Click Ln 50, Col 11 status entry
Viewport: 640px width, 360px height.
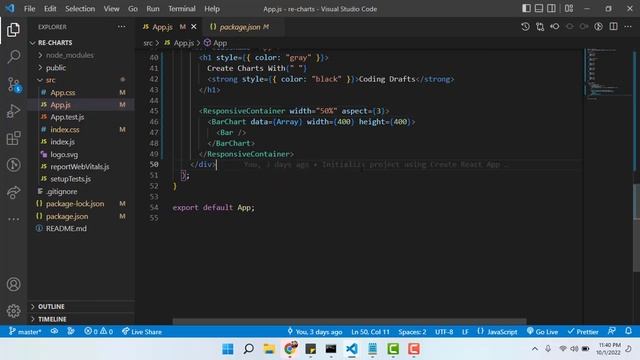[370, 332]
